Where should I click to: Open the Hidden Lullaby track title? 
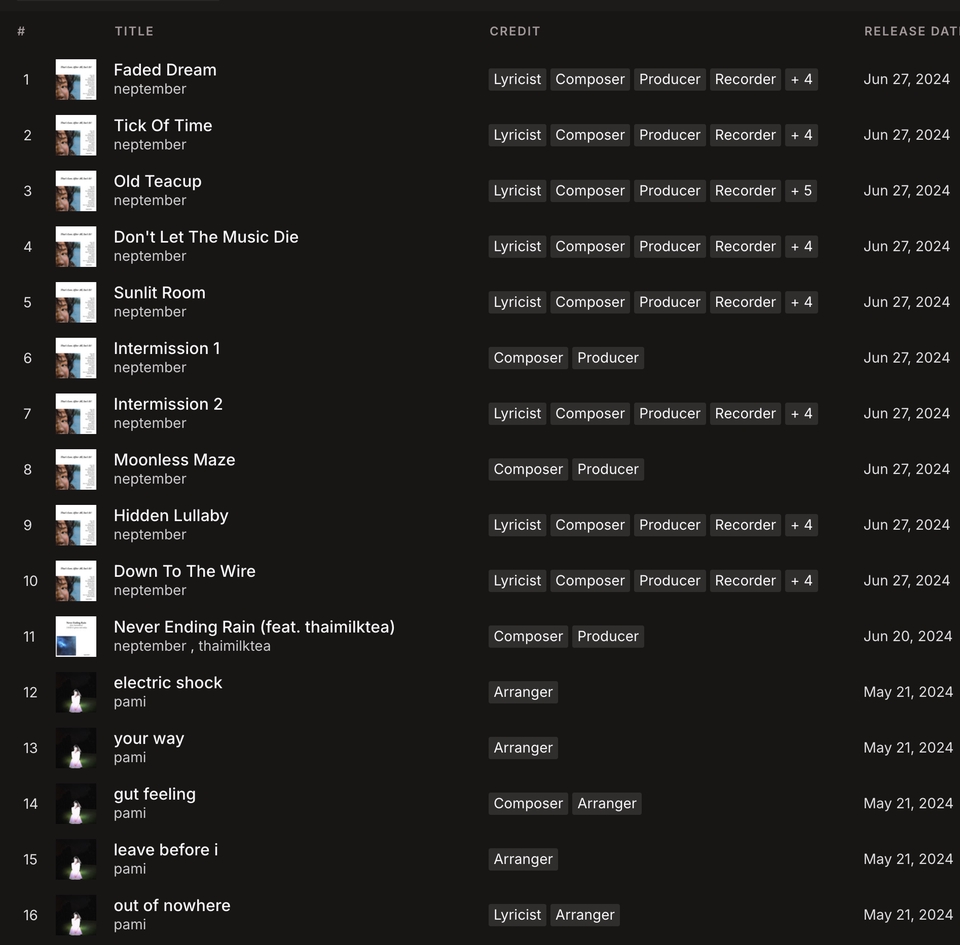(x=171, y=515)
